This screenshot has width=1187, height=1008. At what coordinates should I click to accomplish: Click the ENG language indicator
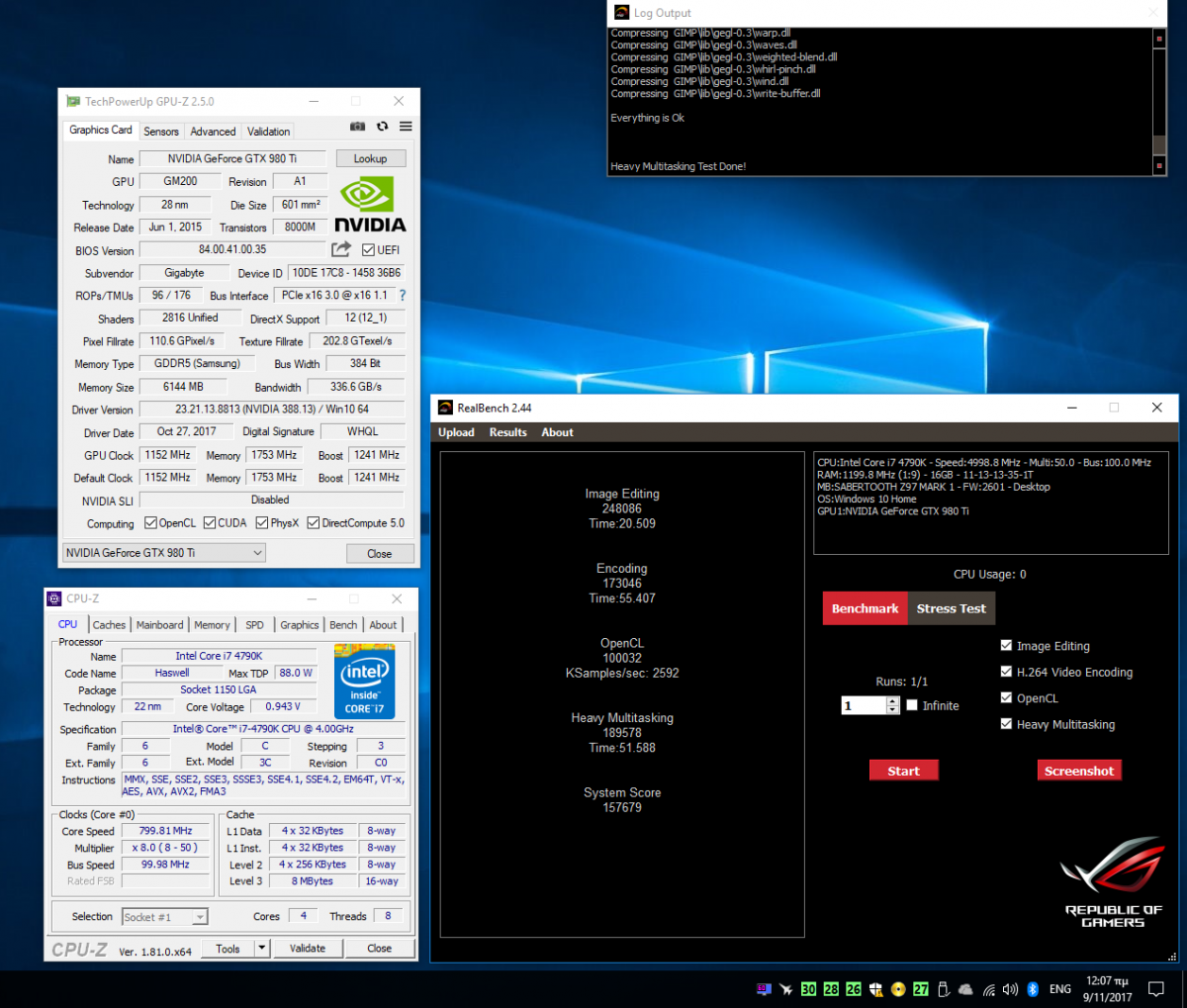click(x=1059, y=989)
